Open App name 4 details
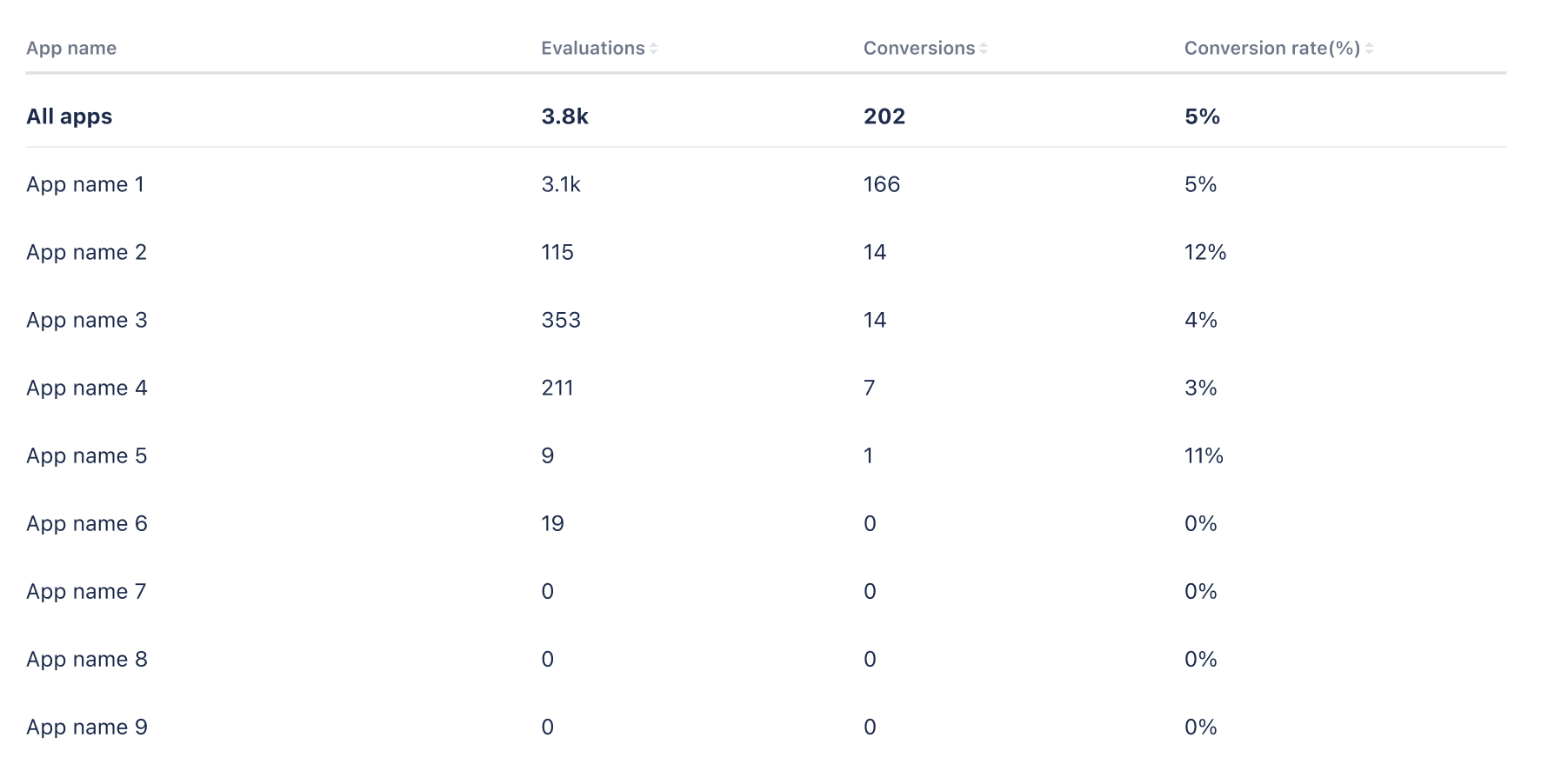 click(87, 388)
